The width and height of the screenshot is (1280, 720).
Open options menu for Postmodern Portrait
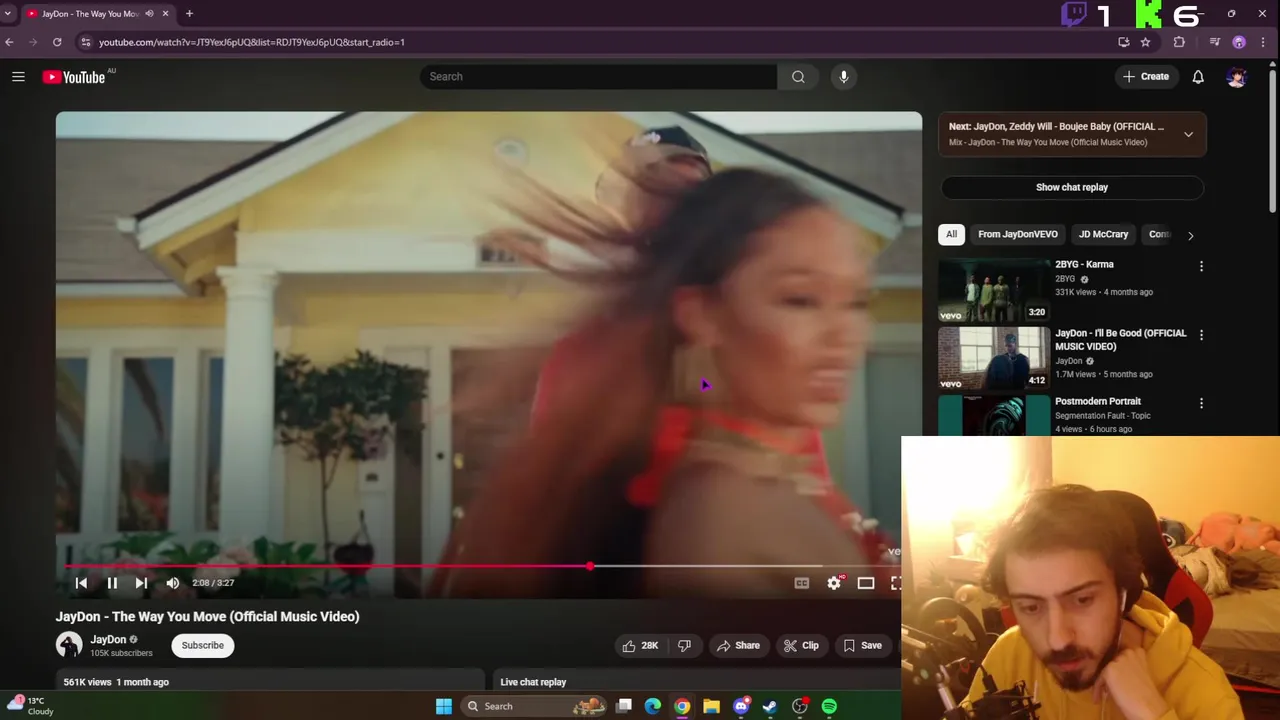click(x=1201, y=403)
